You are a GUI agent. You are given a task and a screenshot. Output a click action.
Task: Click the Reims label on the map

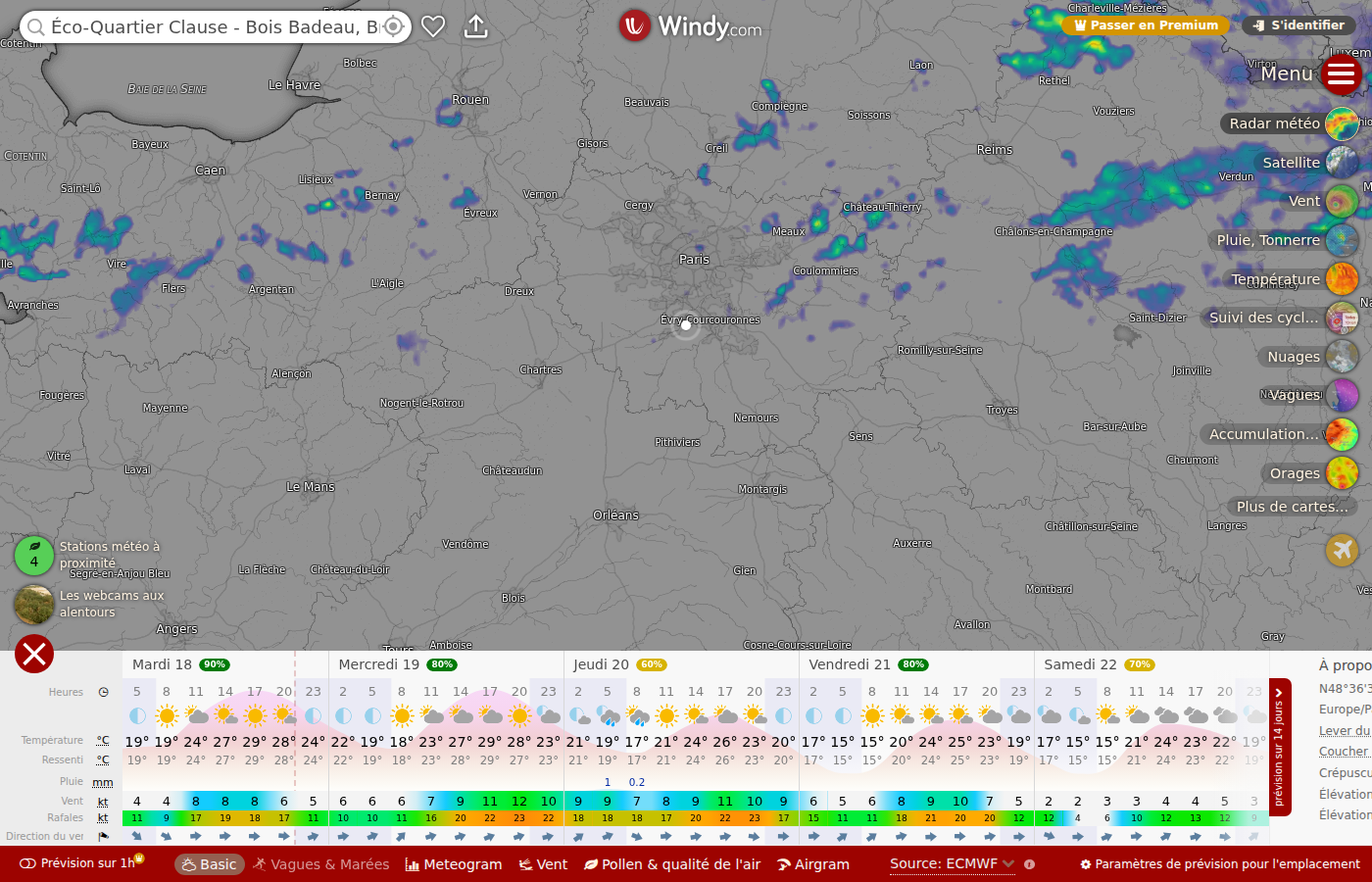point(995,150)
